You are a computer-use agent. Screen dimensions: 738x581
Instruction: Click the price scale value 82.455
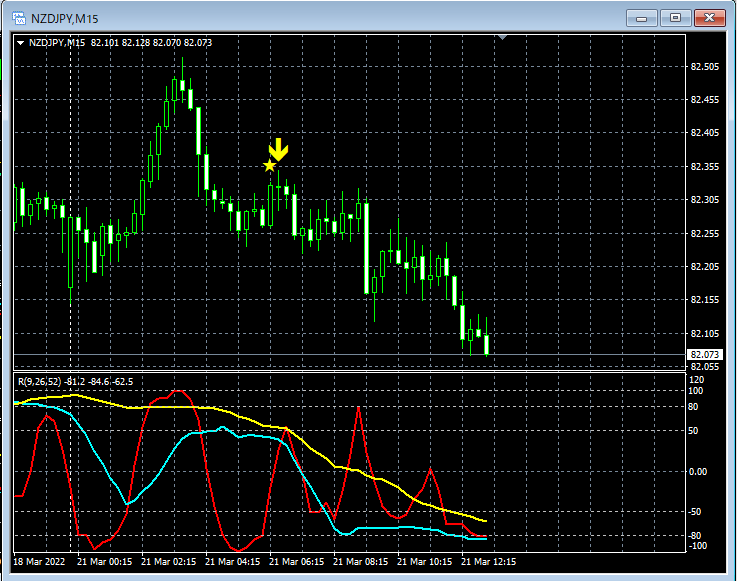coord(705,100)
